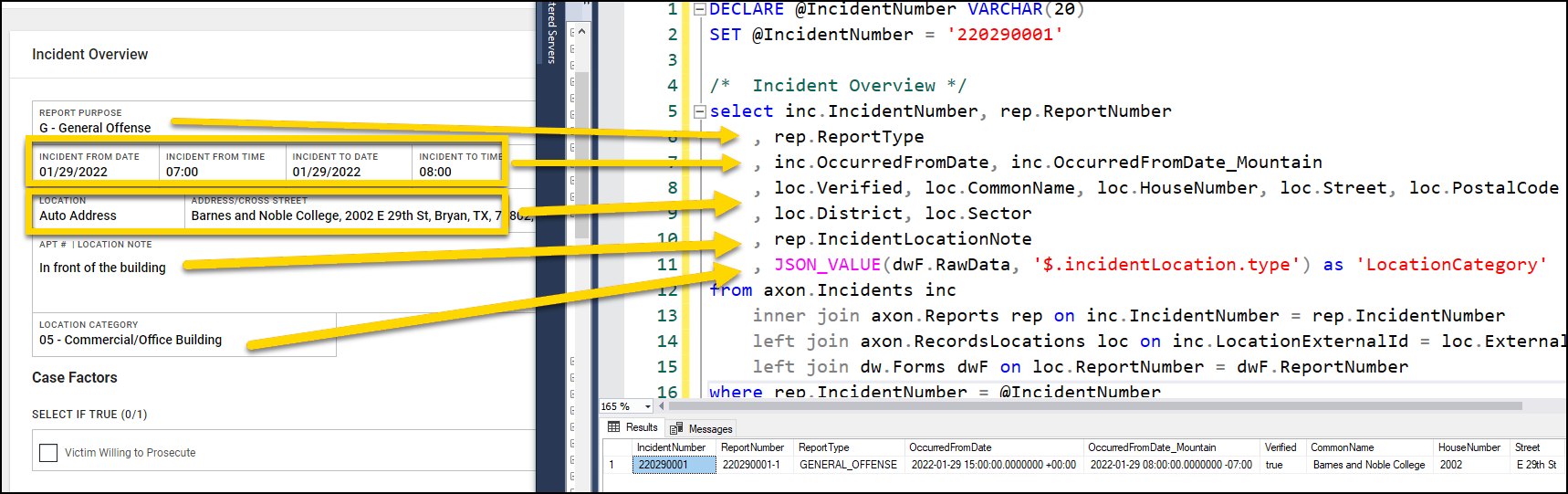Select the 2002 HouseNumber cell

point(1471,465)
